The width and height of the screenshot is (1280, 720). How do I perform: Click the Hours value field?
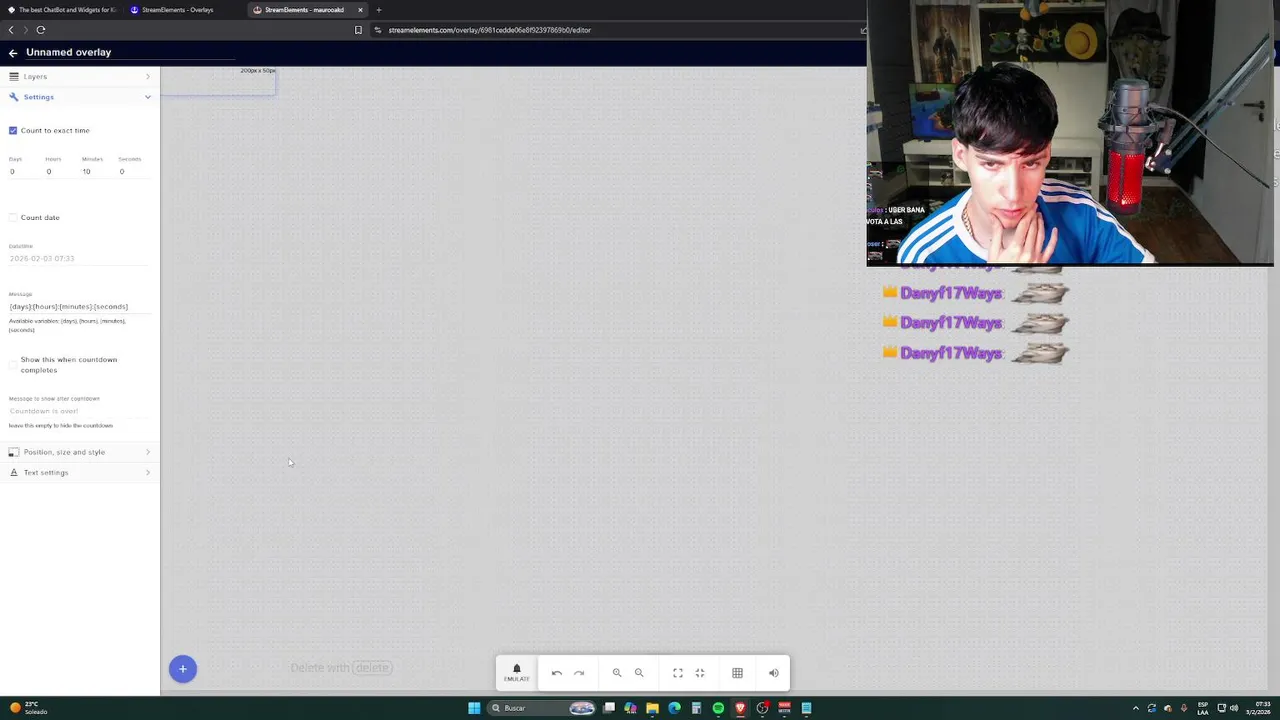(x=60, y=172)
